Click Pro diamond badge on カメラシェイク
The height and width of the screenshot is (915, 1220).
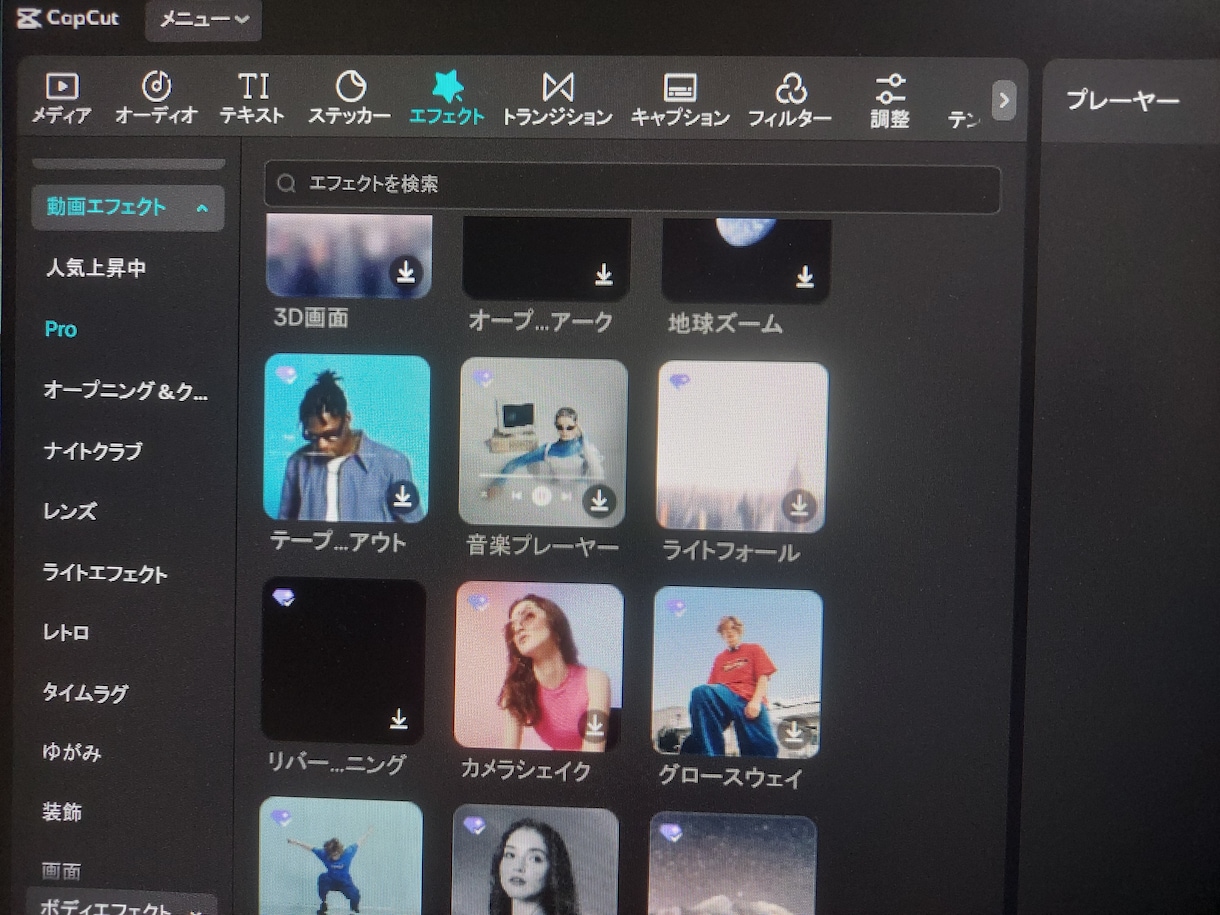tap(479, 602)
